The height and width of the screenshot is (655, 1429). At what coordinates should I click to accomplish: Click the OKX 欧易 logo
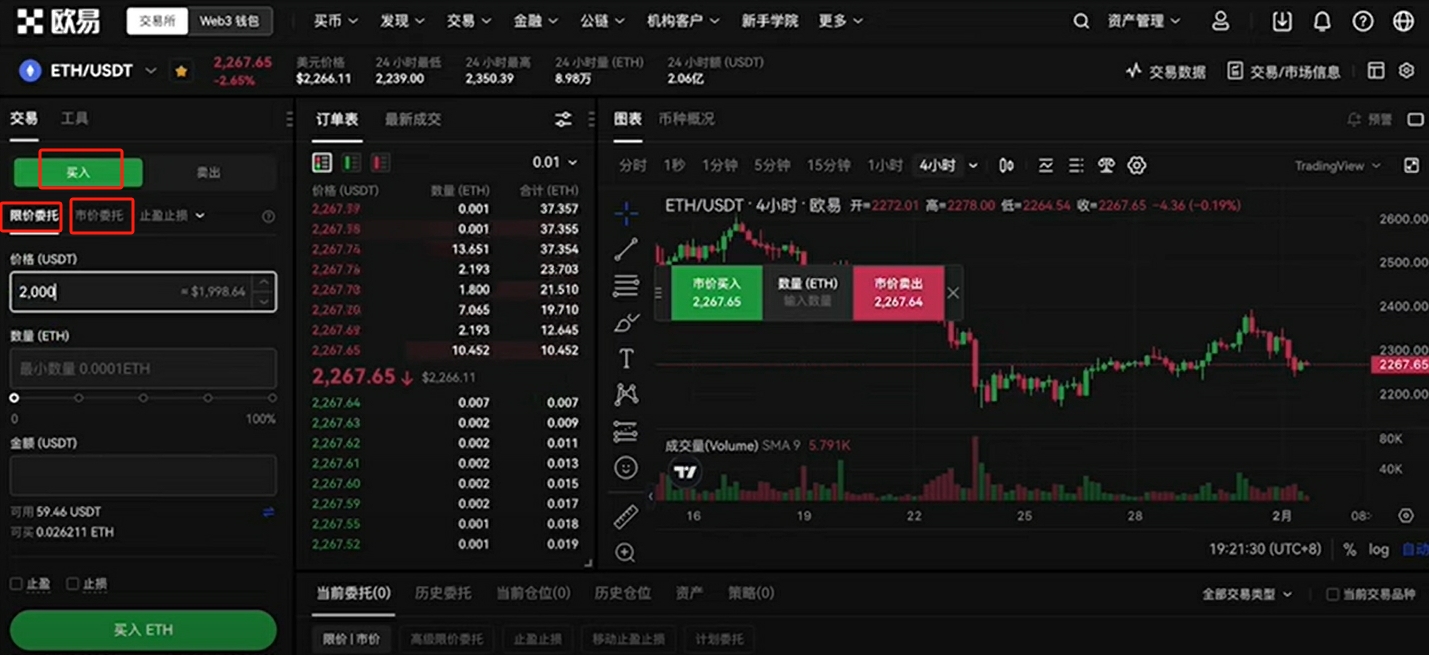59,21
